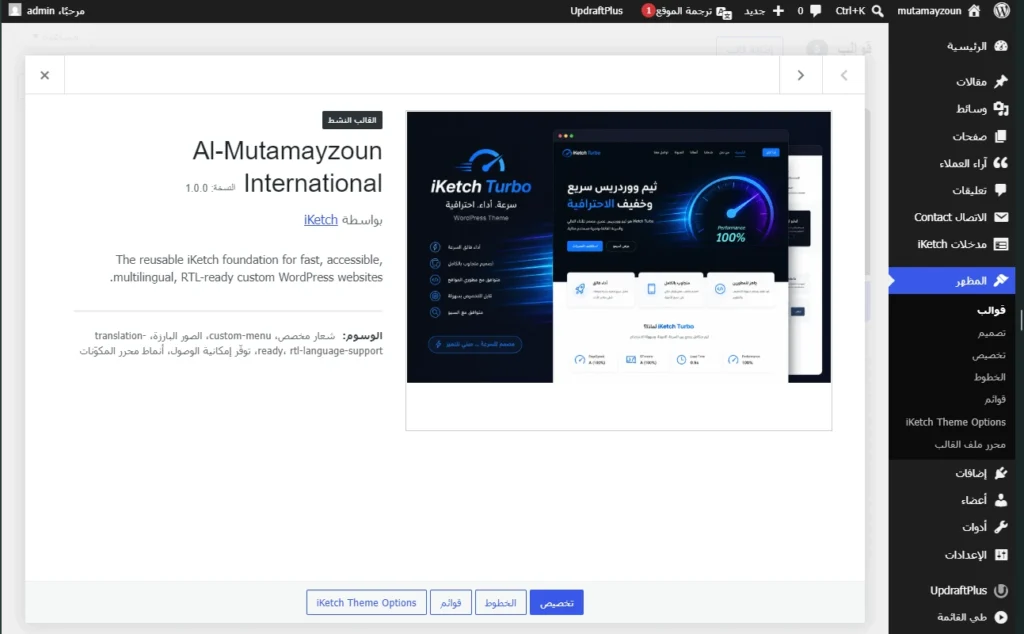The width and height of the screenshot is (1024, 634).
Task: Show the next theme with the right chevron
Action: coord(801,75)
